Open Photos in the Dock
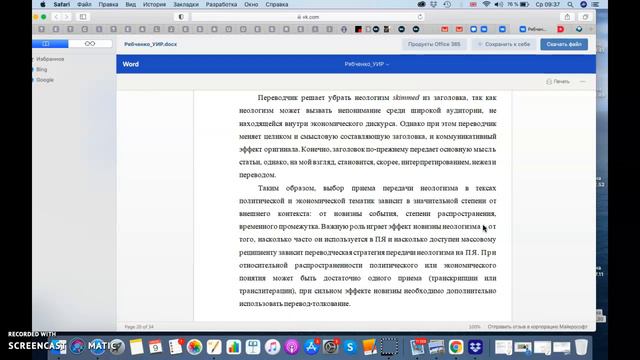This screenshot has height=360, width=640. (x=195, y=347)
